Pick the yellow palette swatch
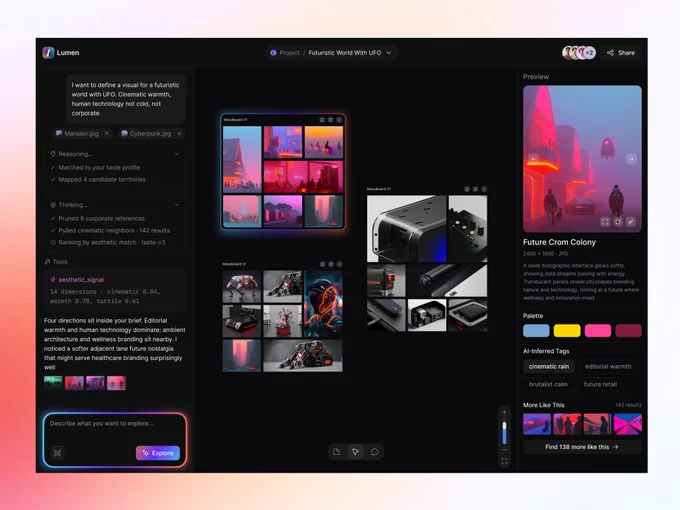Image resolution: width=680 pixels, height=510 pixels. click(567, 330)
